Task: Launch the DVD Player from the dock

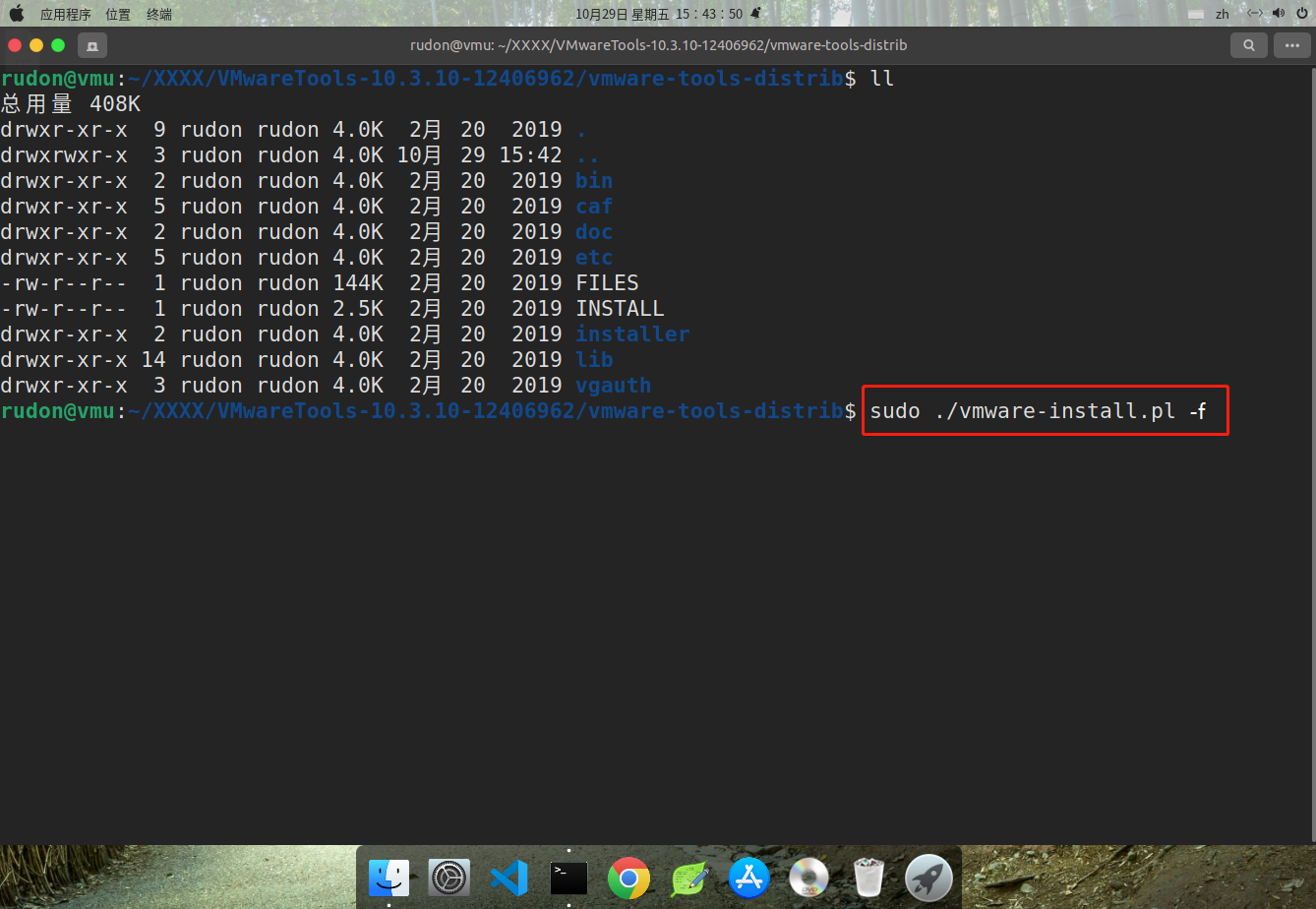Action: coord(808,877)
